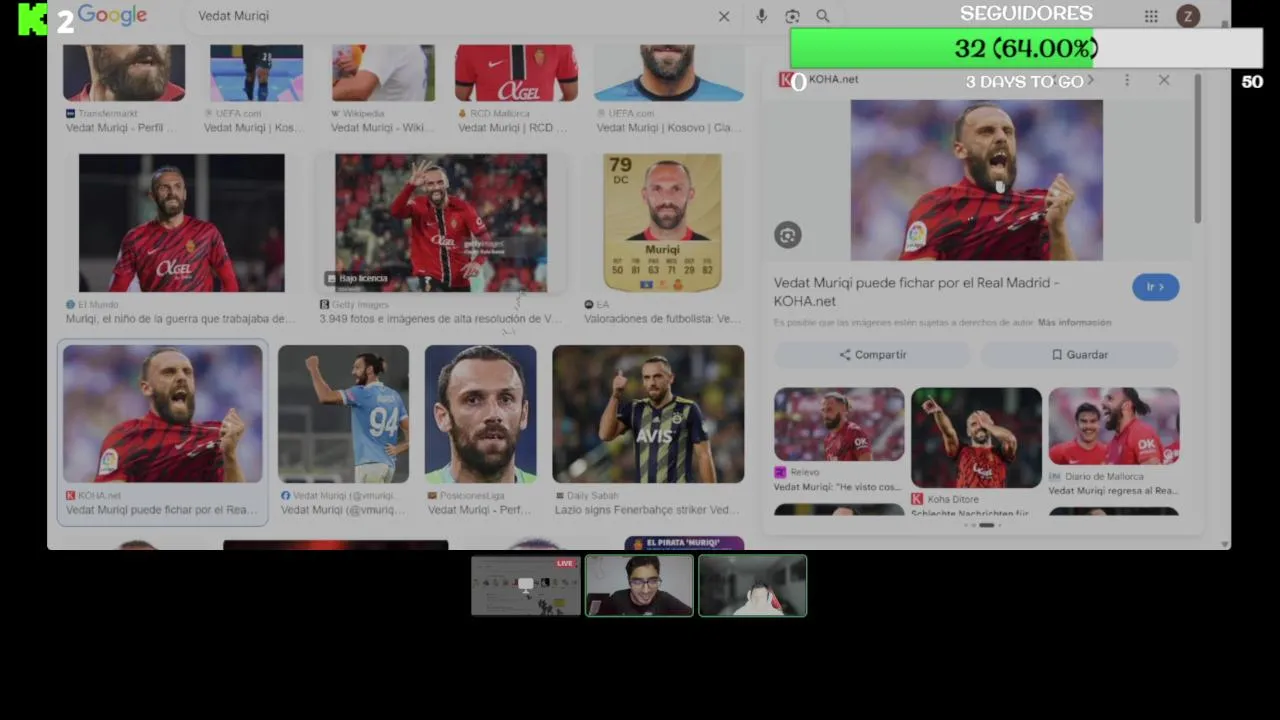Viewport: 1280px width, 720px height.
Task: Show next image in preview panel
Action: coord(1090,80)
